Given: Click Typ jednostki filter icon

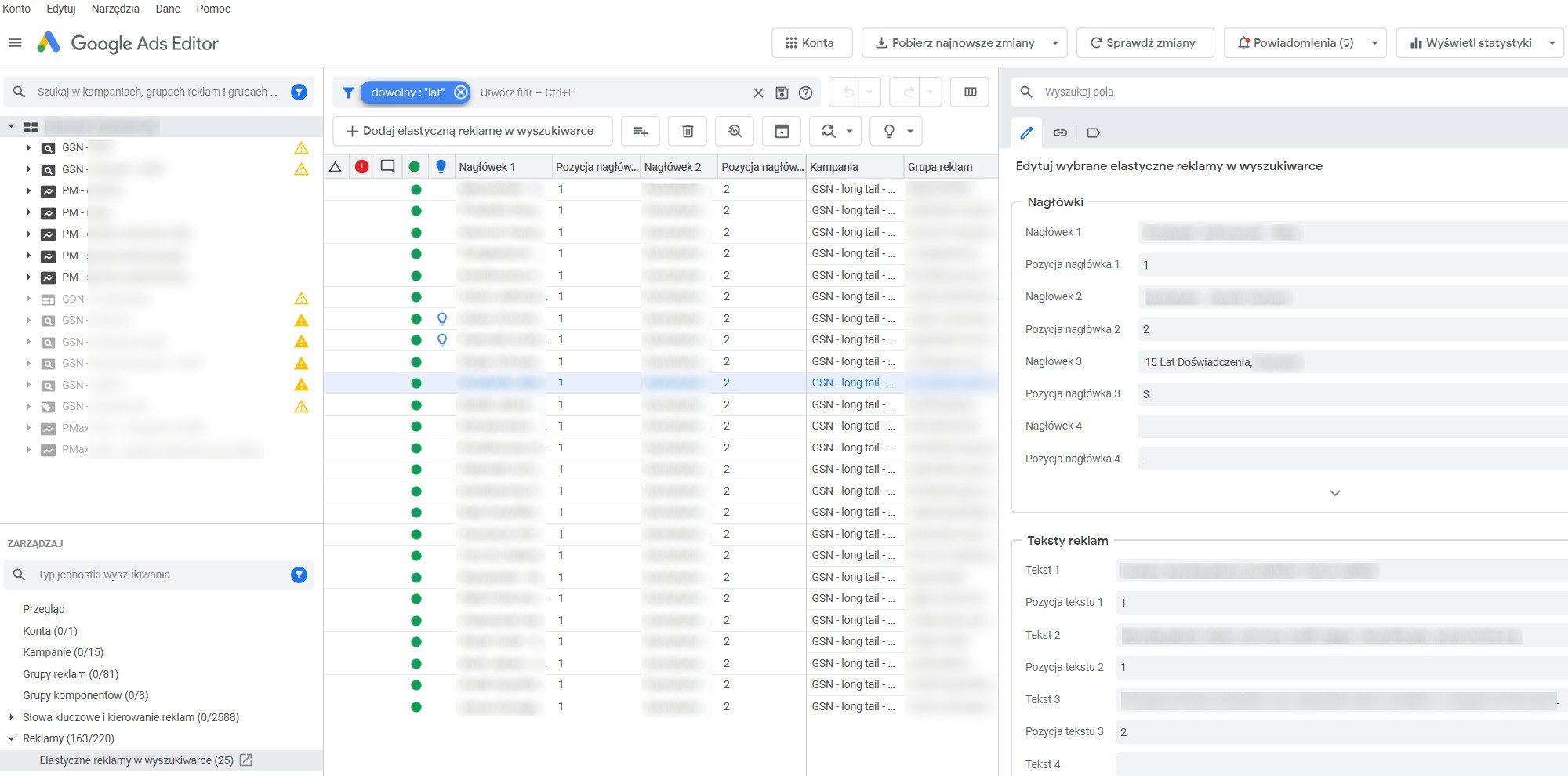Looking at the screenshot, I should coord(299,575).
